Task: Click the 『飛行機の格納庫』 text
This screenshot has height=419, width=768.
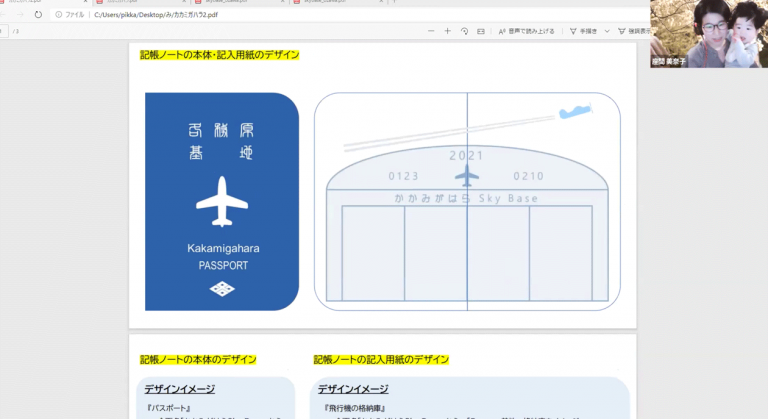Action: pyautogui.click(x=355, y=408)
